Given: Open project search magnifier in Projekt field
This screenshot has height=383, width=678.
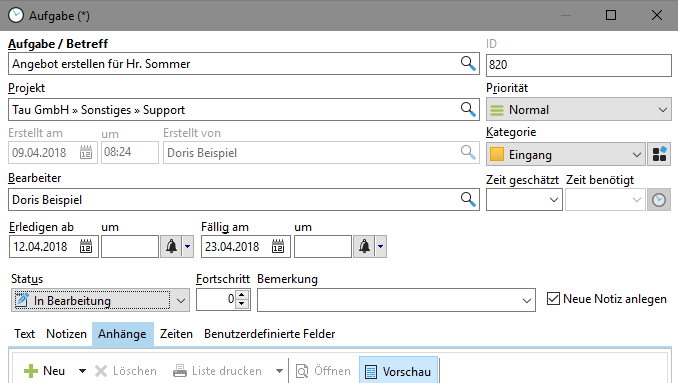Looking at the screenshot, I should [x=468, y=109].
